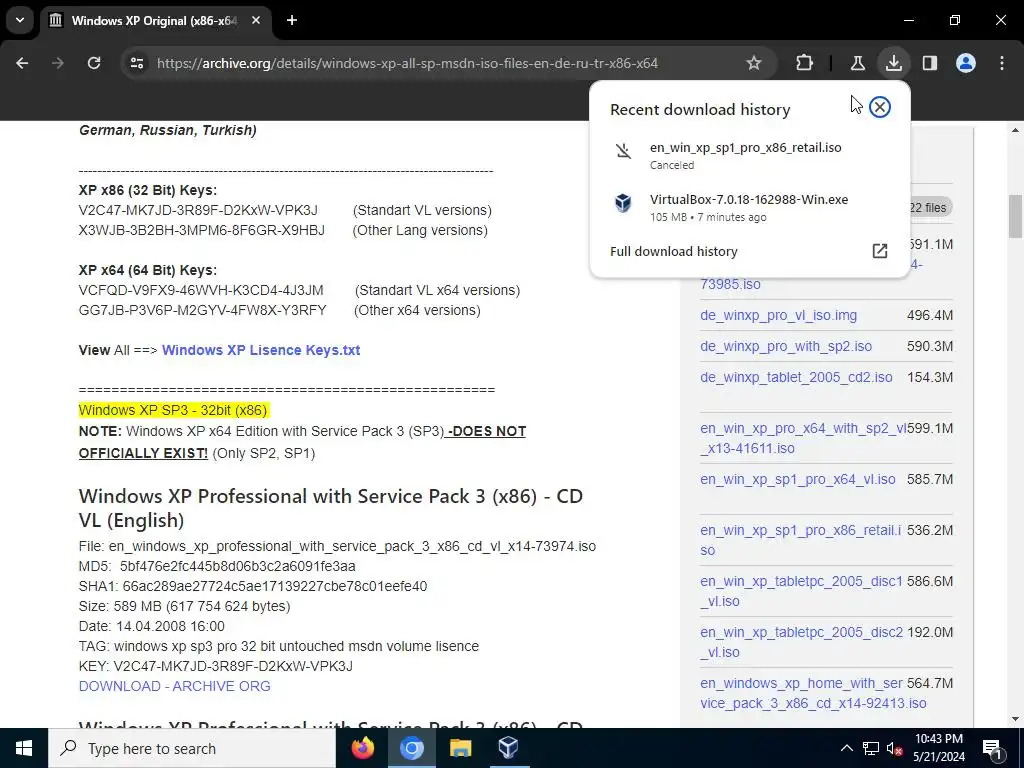Viewport: 1024px width, 768px height.
Task: Click the canceled download icon for retail.iso
Action: [623, 152]
